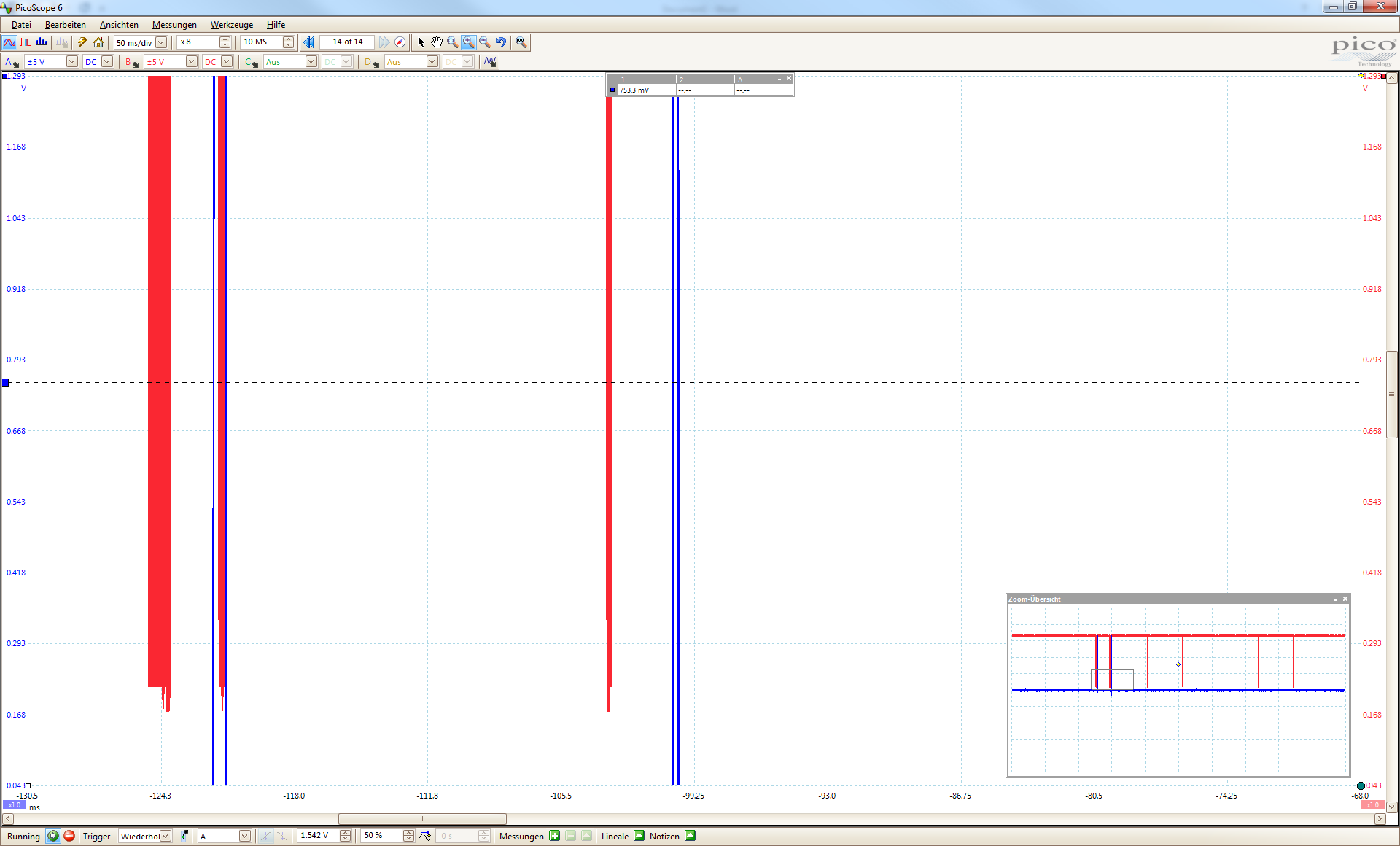Toggle Lineale rulers legend button
This screenshot has height=846, width=1400.
639,836
